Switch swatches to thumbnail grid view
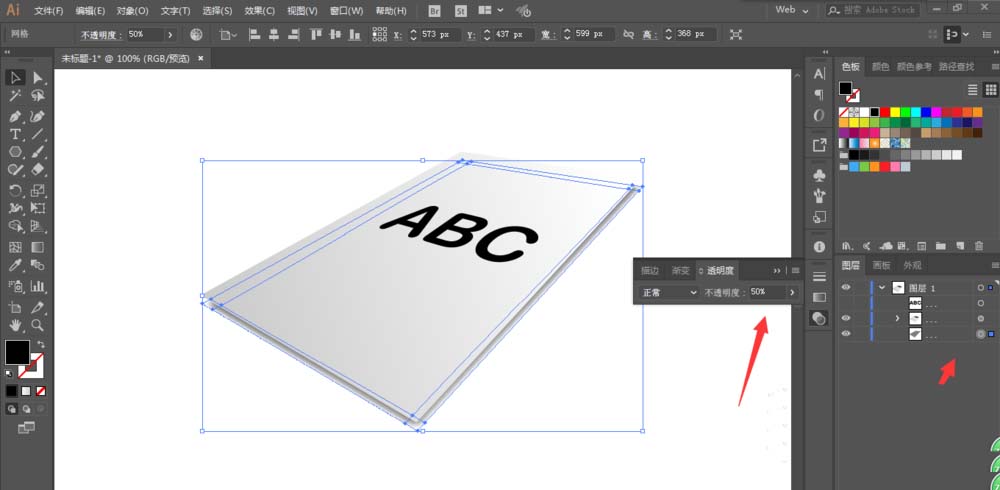 point(990,90)
